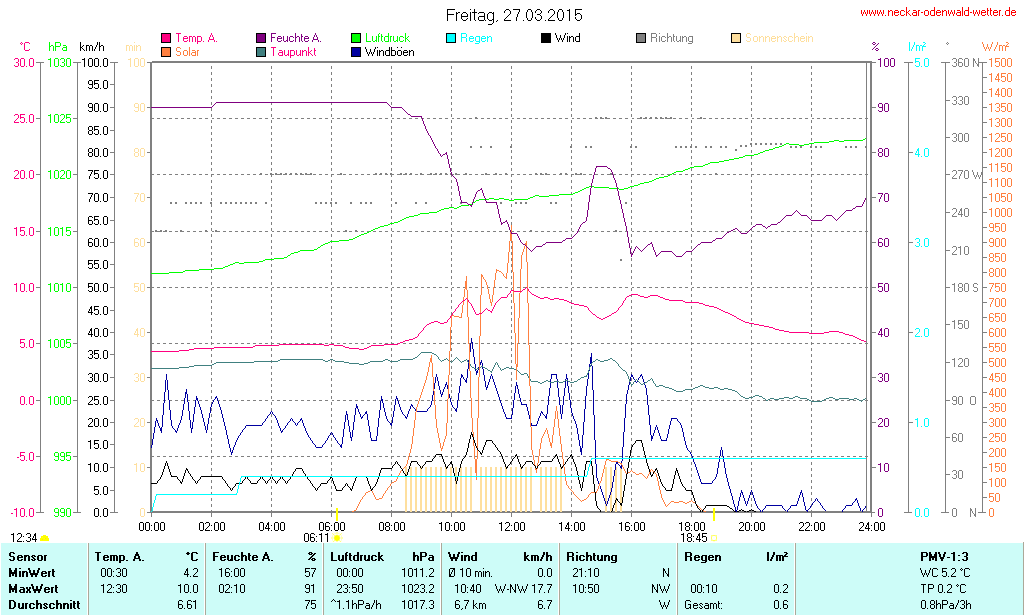The height and width of the screenshot is (615, 1024).
Task: Click the dark blue Windböen legend swatch
Action: click(356, 52)
